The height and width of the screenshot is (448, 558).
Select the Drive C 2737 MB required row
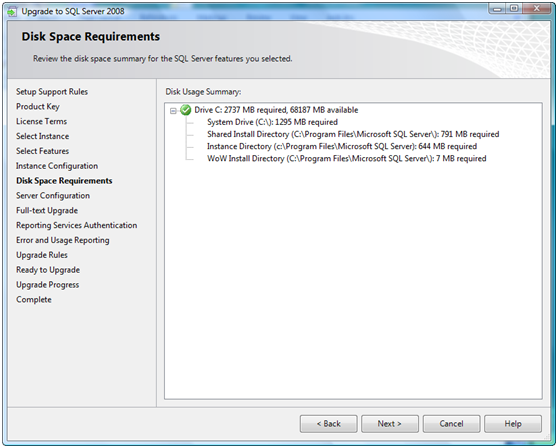[276, 110]
